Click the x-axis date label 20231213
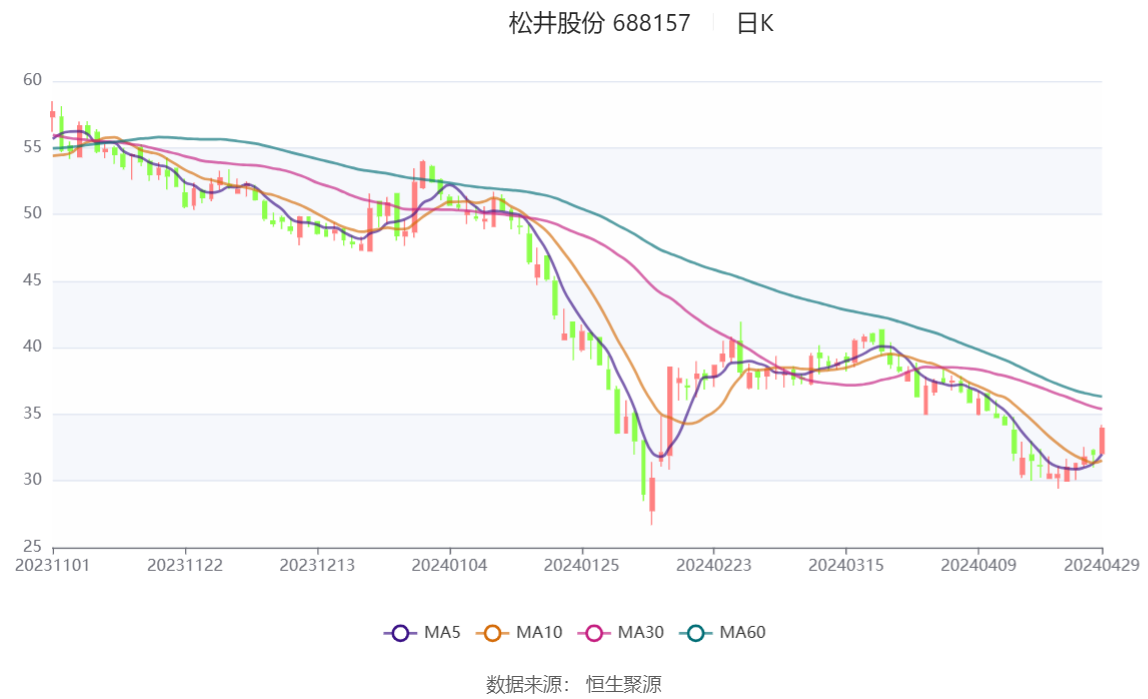The height and width of the screenshot is (699, 1148). click(x=317, y=565)
